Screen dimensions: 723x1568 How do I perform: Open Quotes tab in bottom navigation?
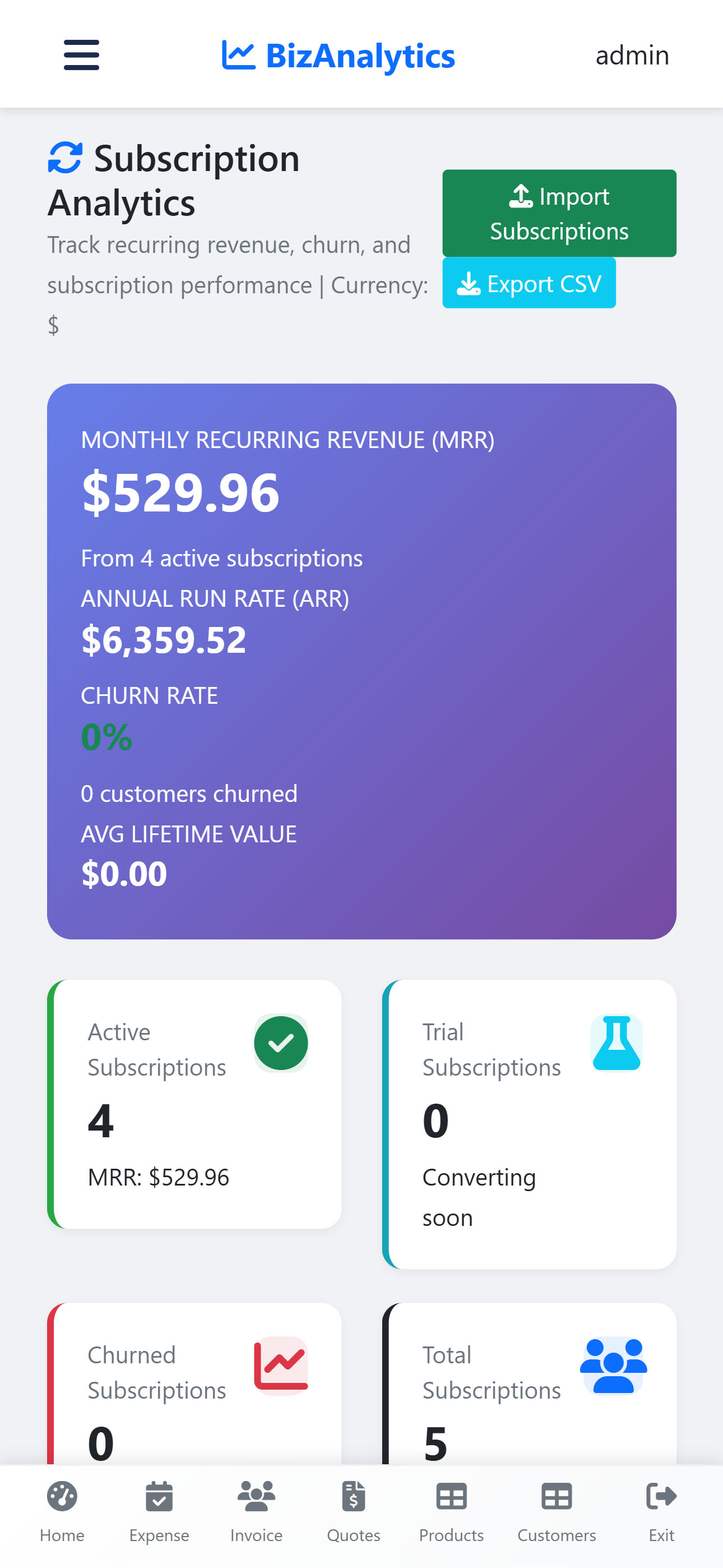point(354,1512)
